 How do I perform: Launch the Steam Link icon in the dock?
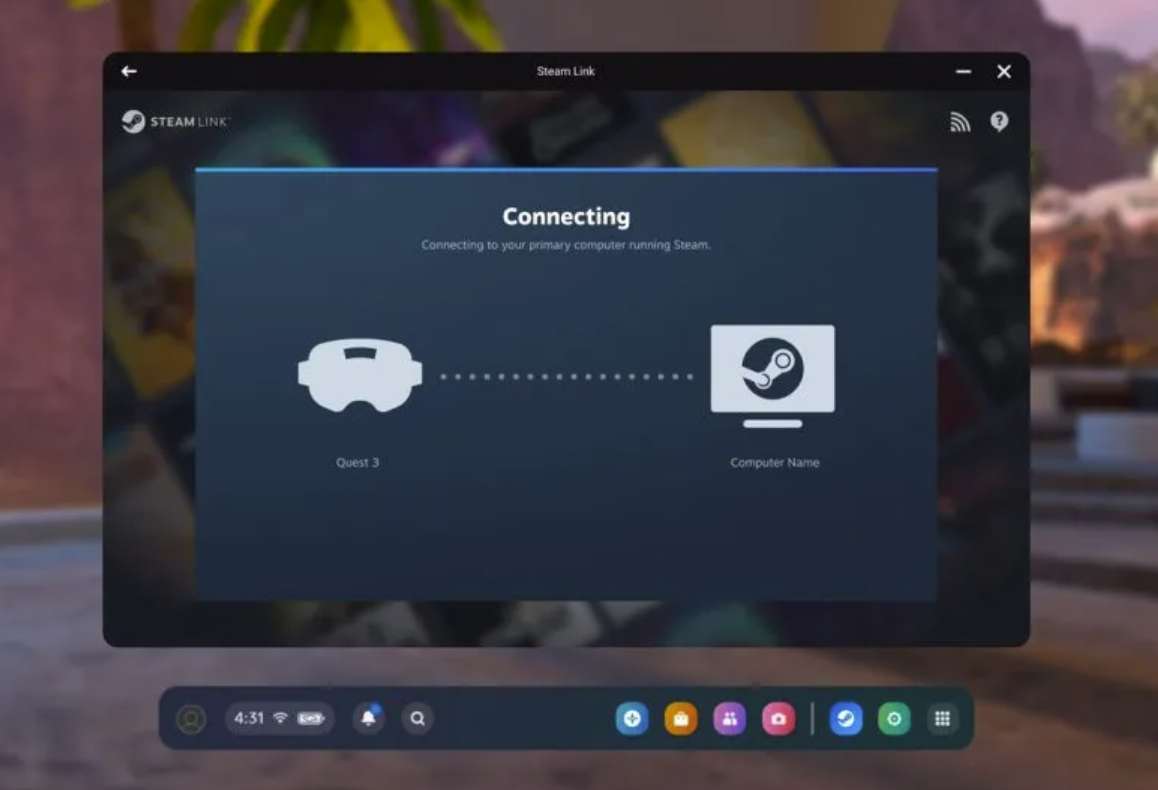click(x=846, y=718)
